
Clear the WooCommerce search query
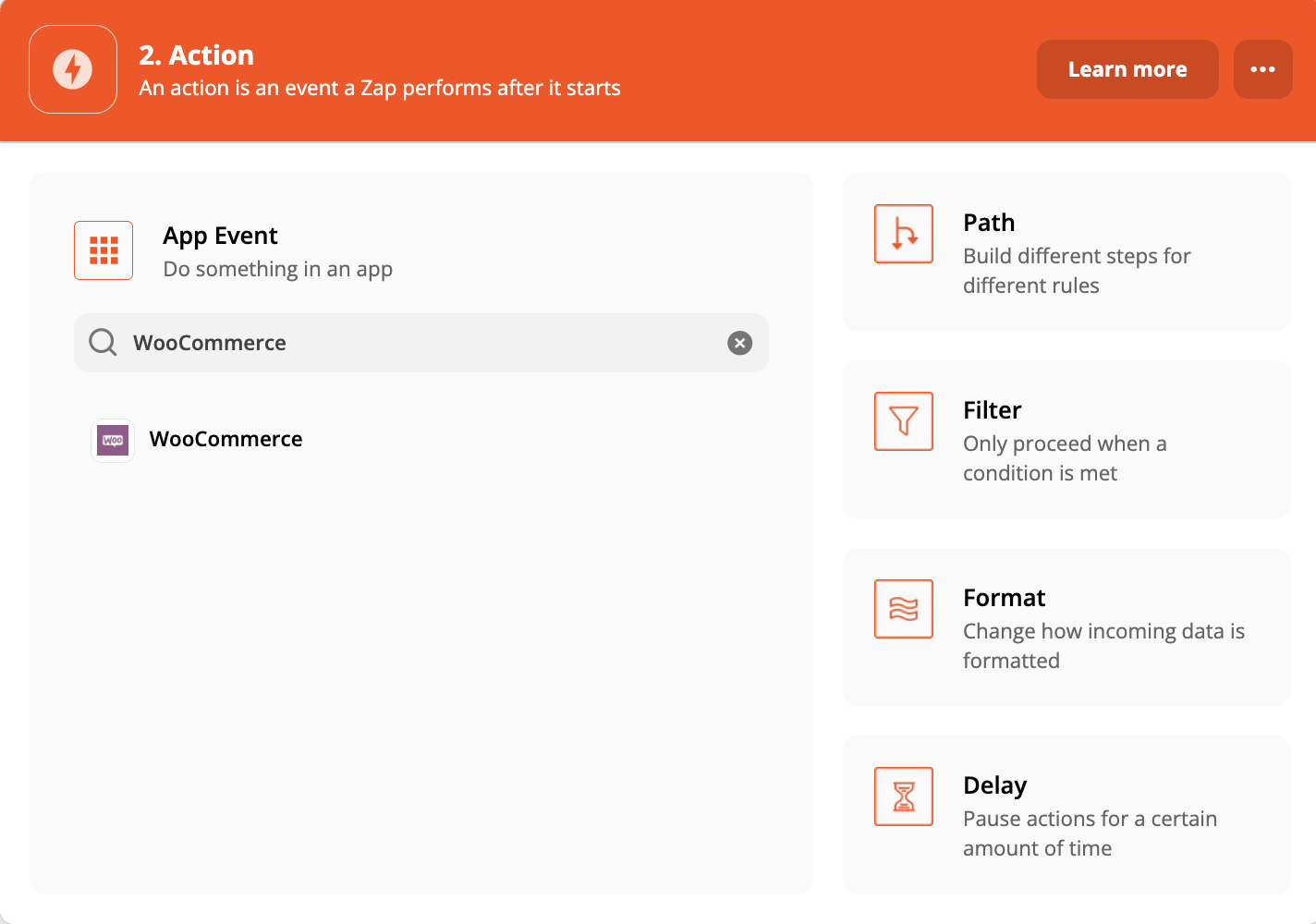click(x=739, y=343)
